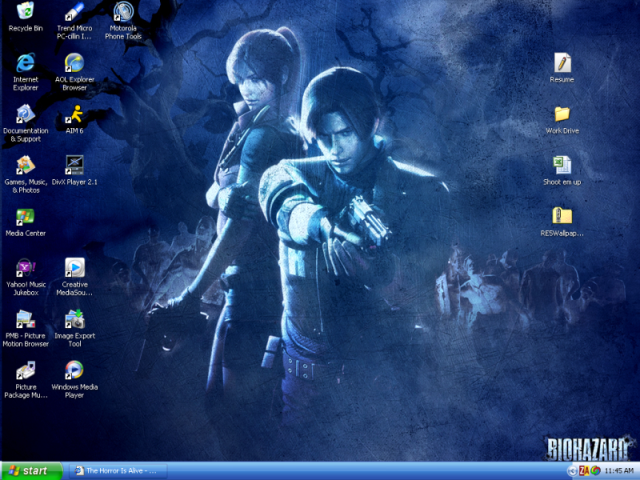Select the Windows Media Player shortcut
The width and height of the screenshot is (640, 480).
pyautogui.click(x=74, y=370)
